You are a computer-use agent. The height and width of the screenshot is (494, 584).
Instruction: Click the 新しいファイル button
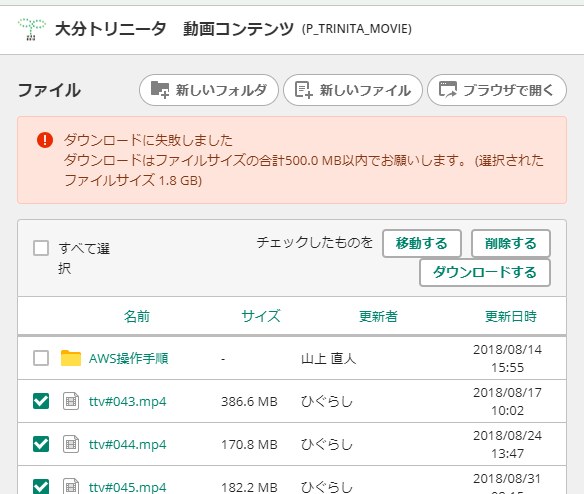(353, 90)
